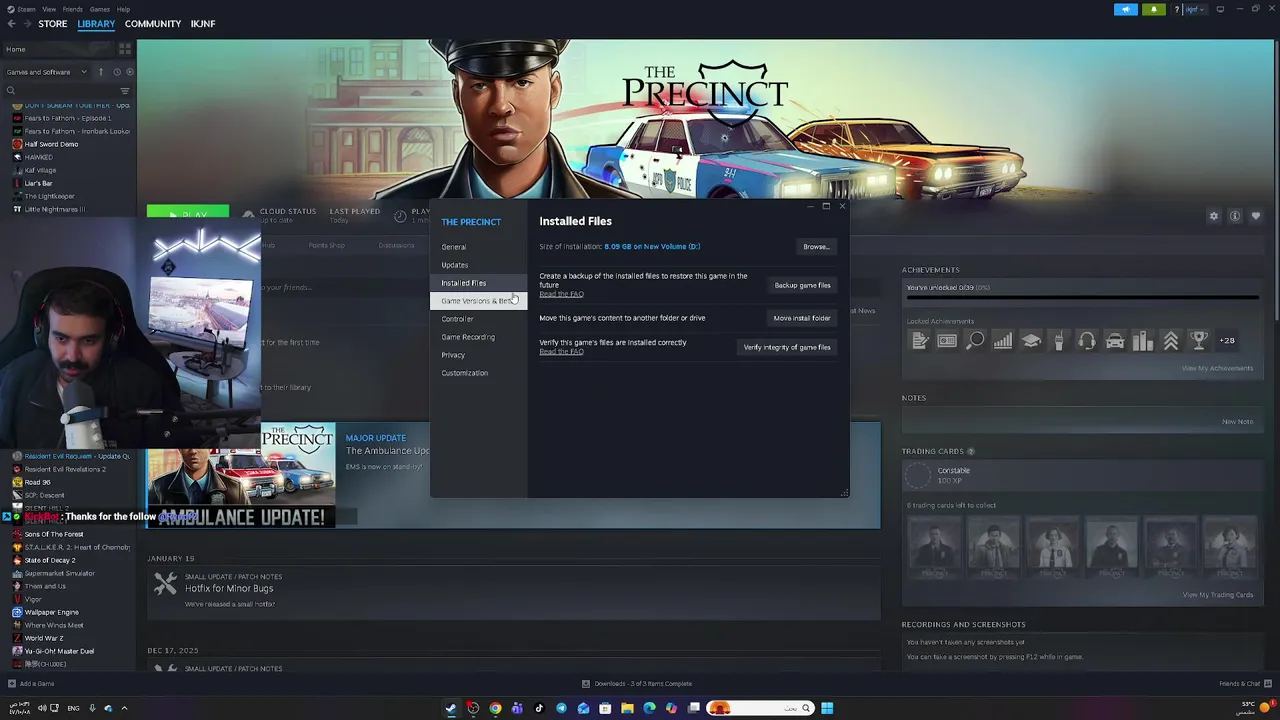Open Steam icon in Windows taskbar

coord(451,708)
